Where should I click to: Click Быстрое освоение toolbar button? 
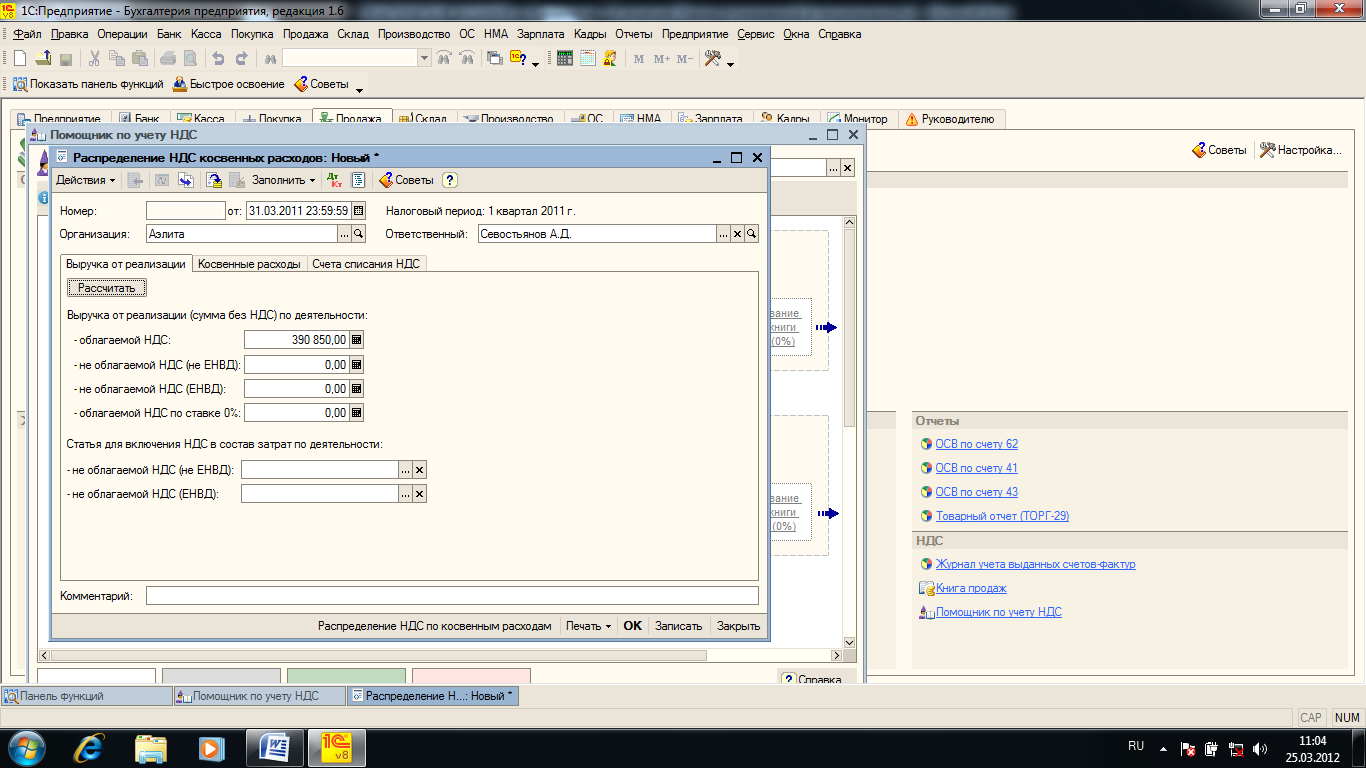pyautogui.click(x=229, y=84)
